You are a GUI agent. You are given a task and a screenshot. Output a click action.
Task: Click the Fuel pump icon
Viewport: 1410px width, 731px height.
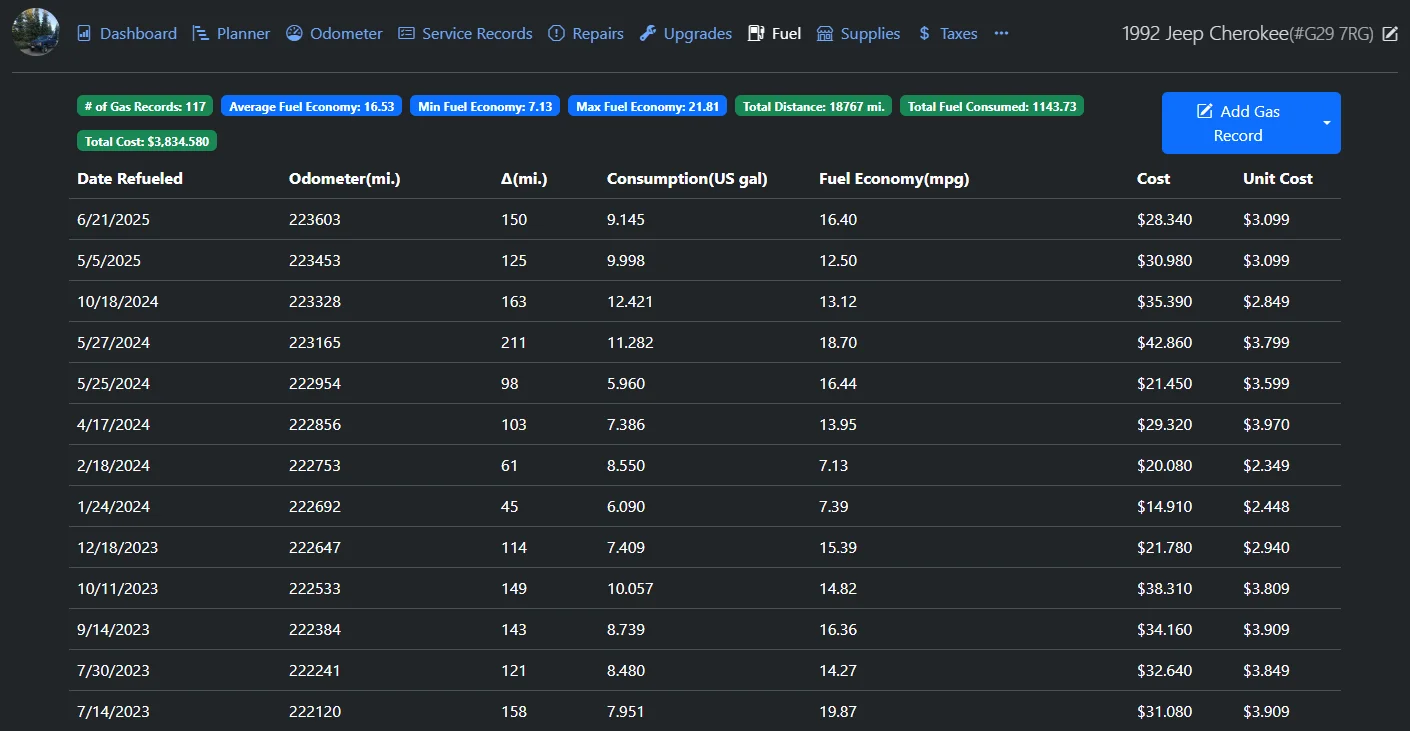[x=756, y=34]
